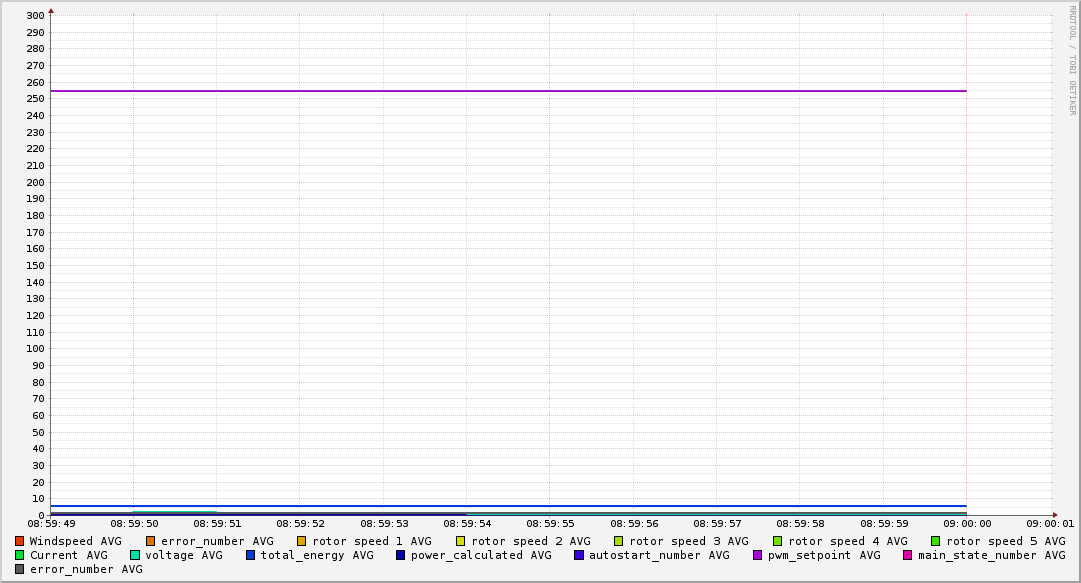Click the blue total_energy AVG legend swatch
Screen dimensions: 1081x583
coord(251,555)
